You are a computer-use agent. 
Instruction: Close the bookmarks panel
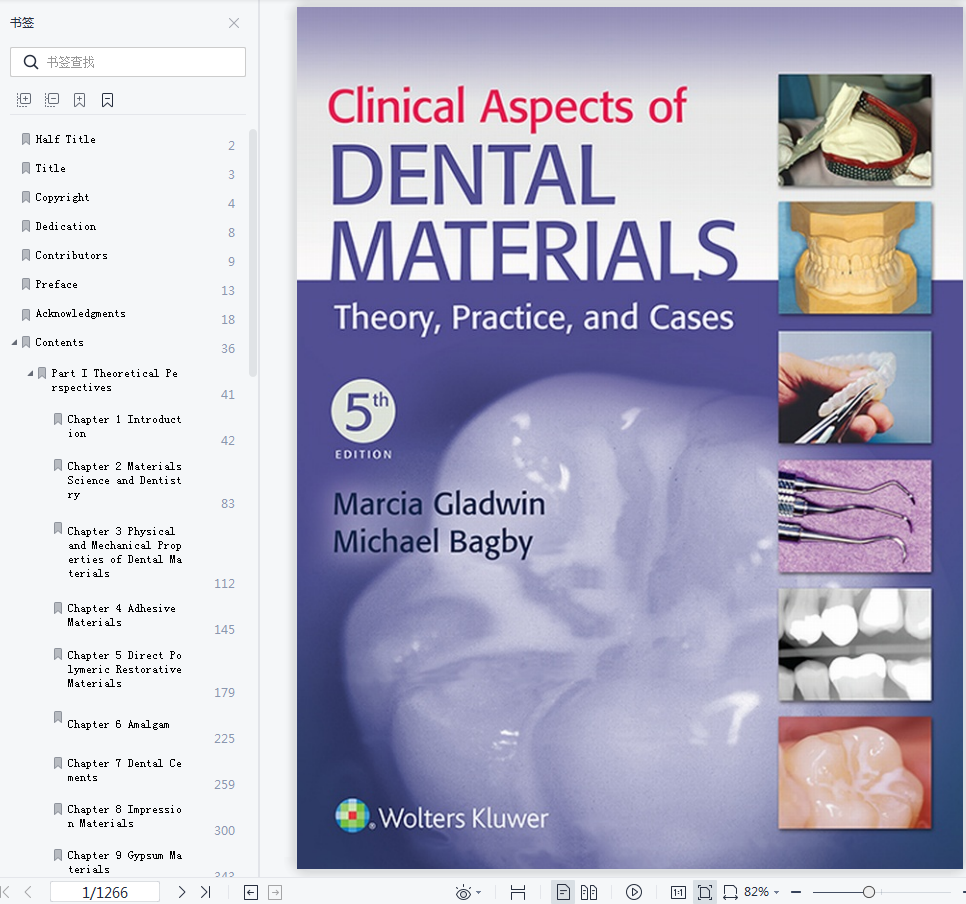[233, 23]
